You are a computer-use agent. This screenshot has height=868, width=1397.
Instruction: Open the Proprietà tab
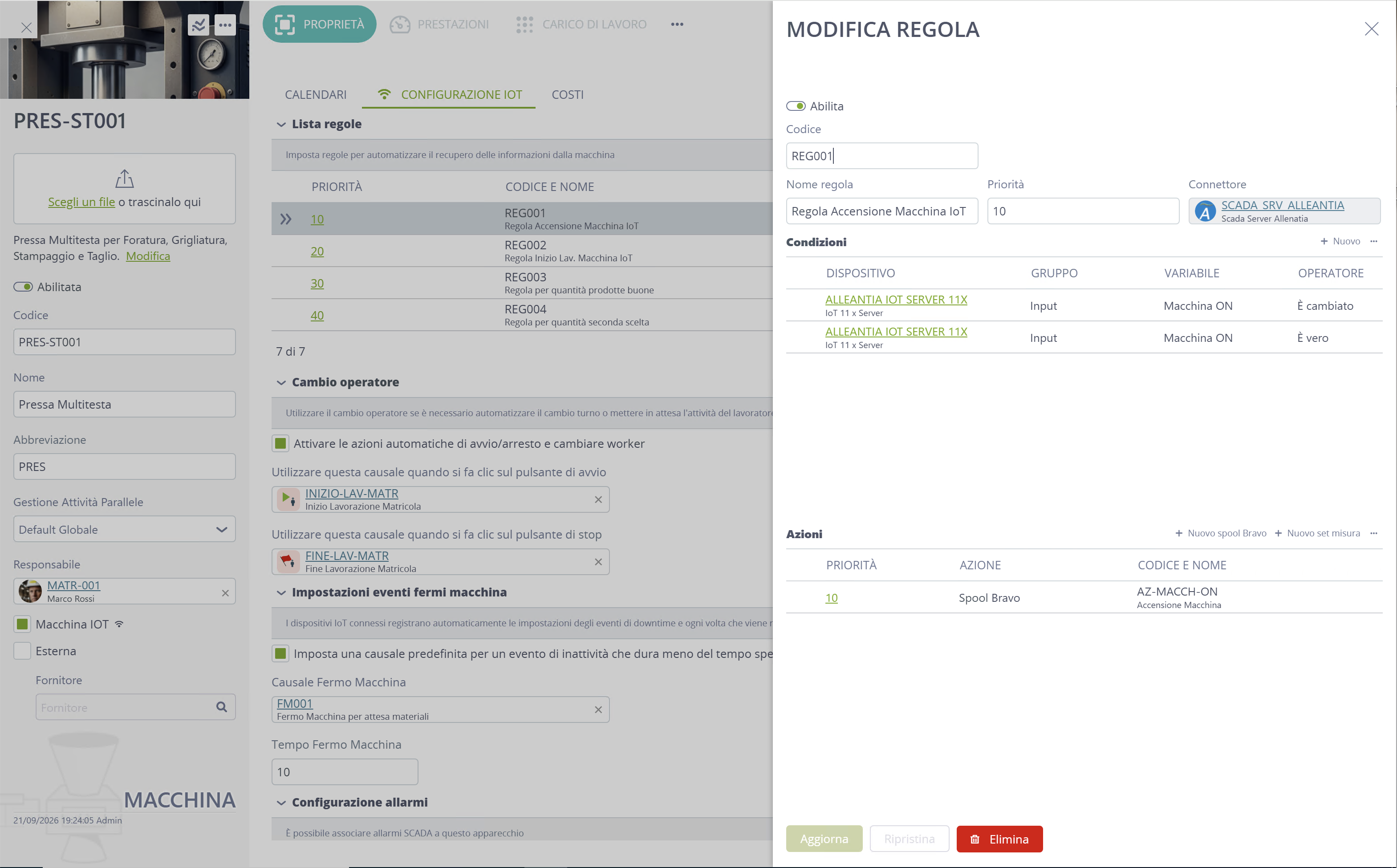(319, 24)
